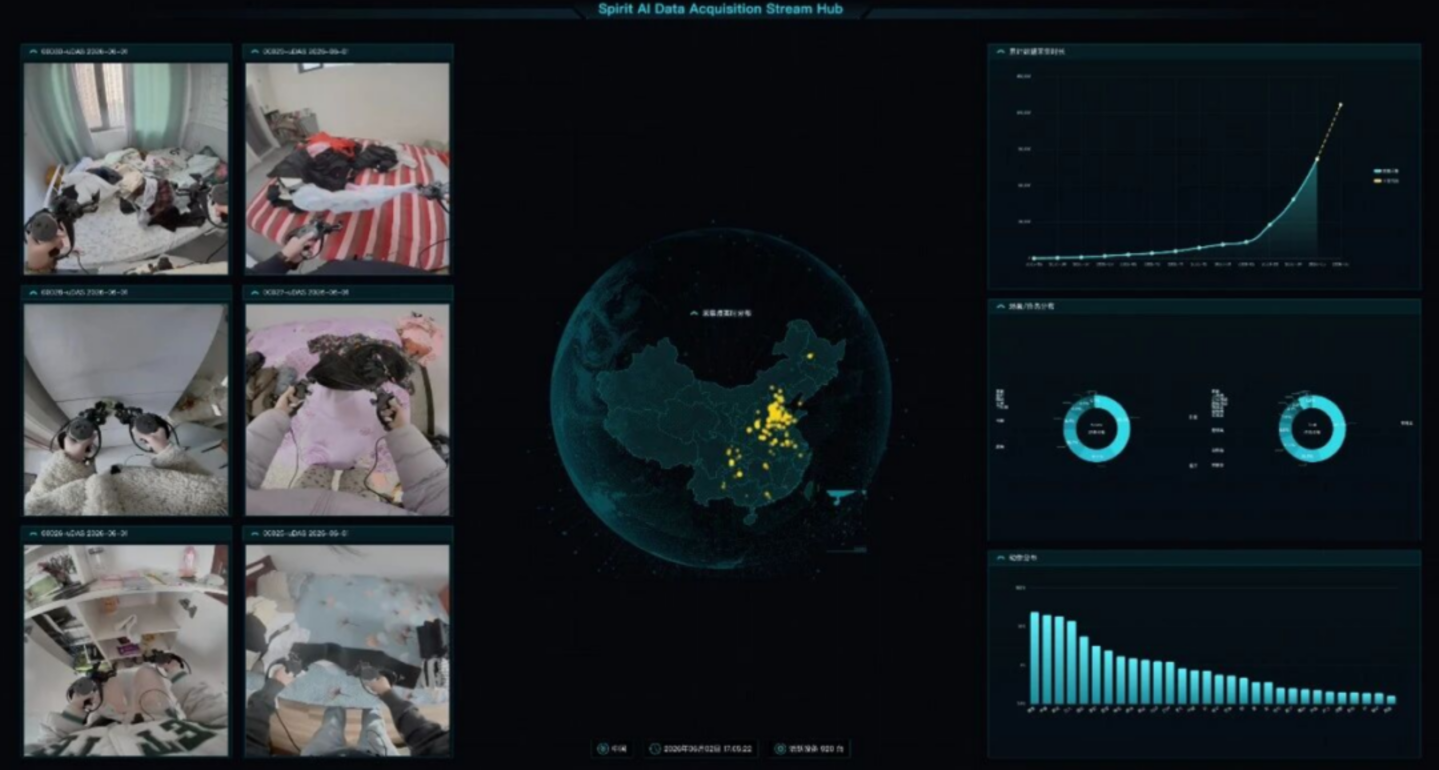This screenshot has height=770, width=1439.
Task: Click the chevron above the China map label
Action: coord(695,313)
